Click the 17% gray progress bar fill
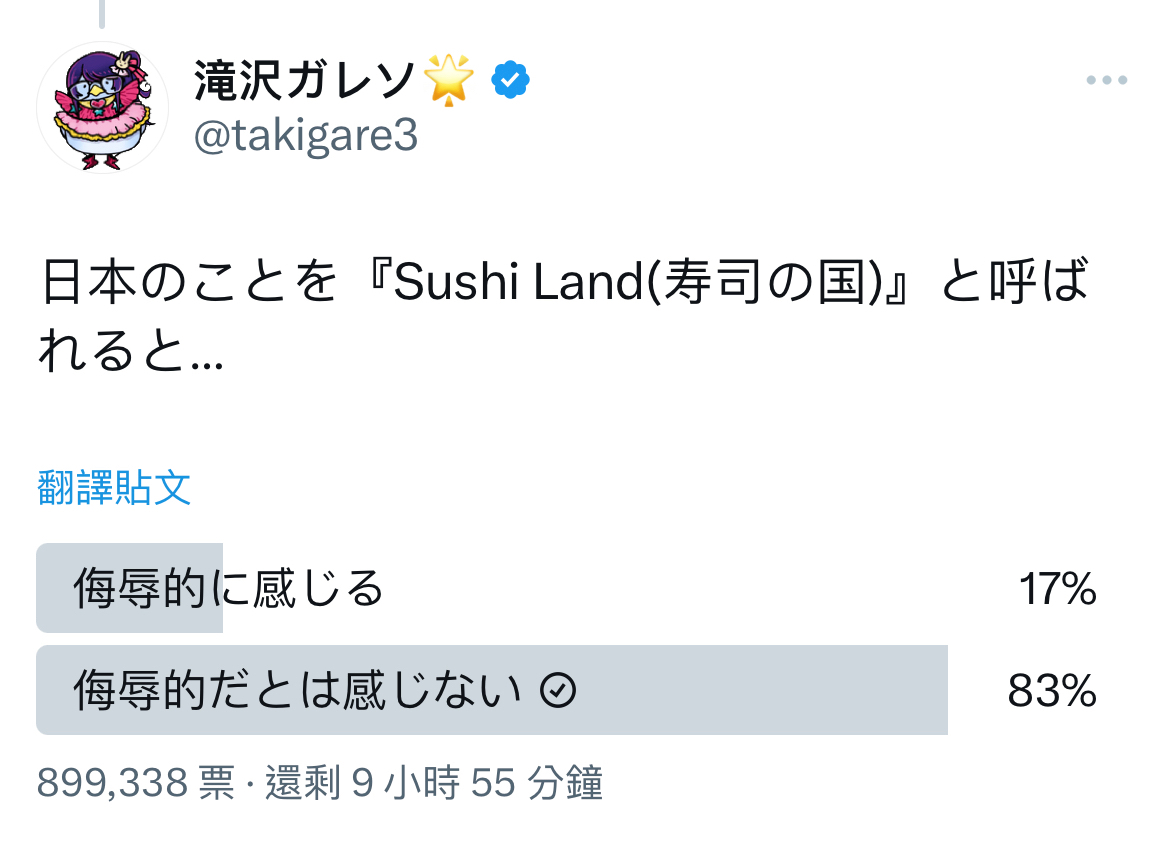 point(130,588)
